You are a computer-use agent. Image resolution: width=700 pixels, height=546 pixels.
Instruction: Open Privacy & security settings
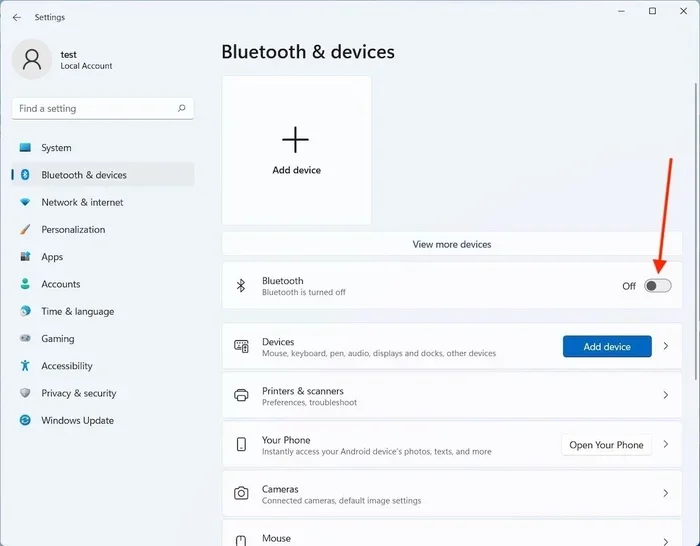click(103, 392)
